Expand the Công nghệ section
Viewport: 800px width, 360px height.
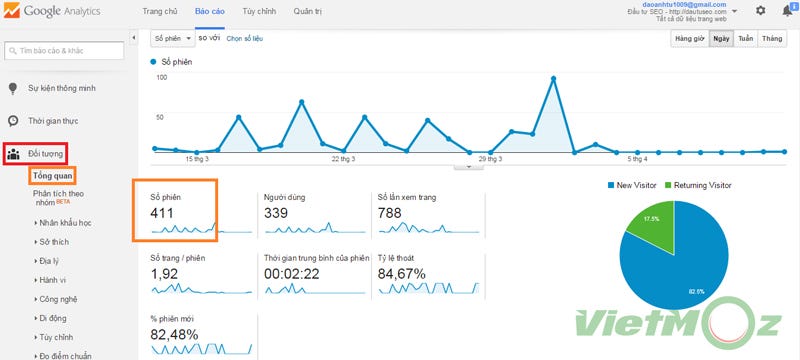56,299
